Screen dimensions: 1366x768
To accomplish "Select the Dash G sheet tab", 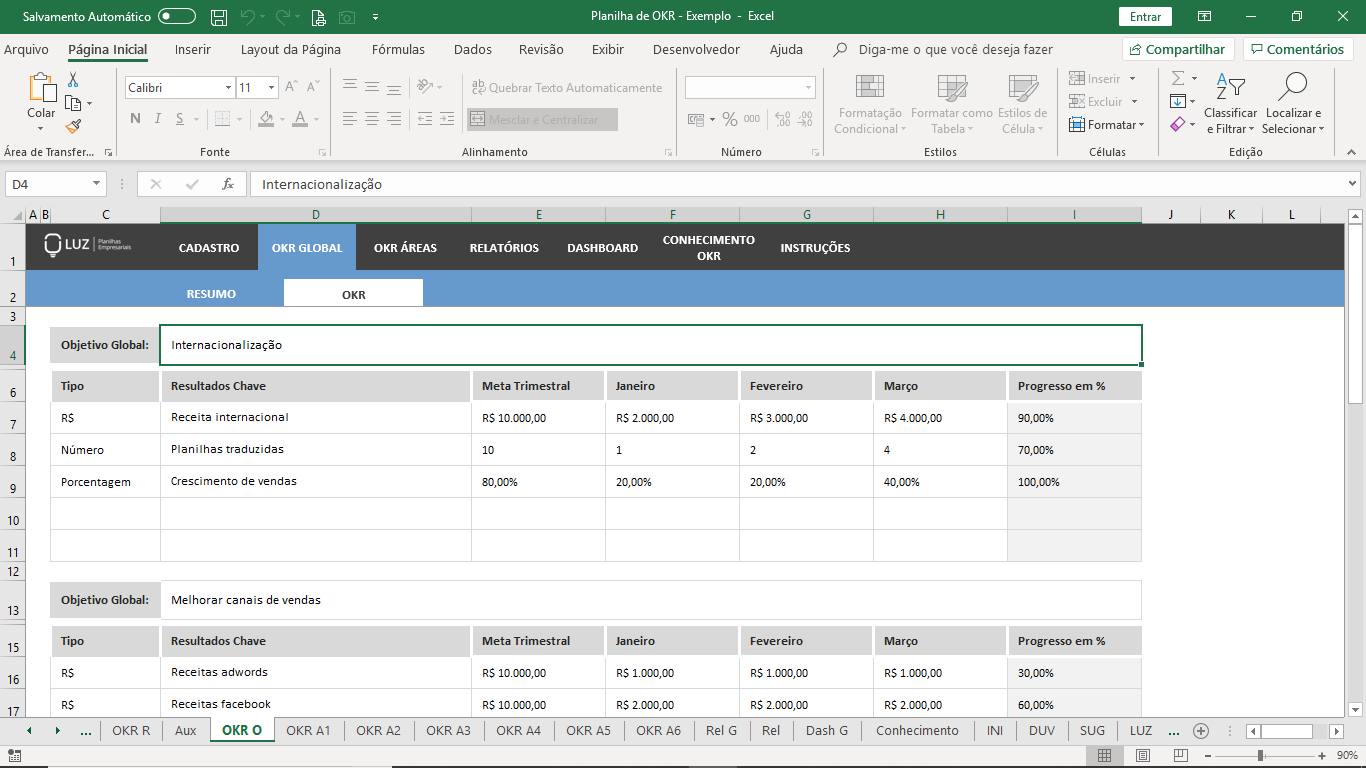I will tap(827, 731).
